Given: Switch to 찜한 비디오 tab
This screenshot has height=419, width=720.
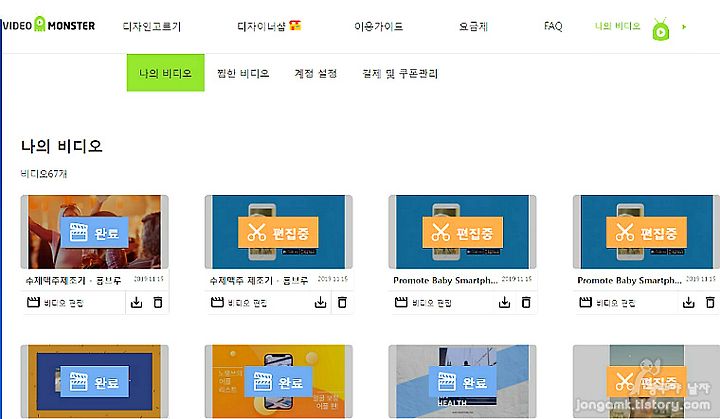Looking at the screenshot, I should pyautogui.click(x=243, y=73).
